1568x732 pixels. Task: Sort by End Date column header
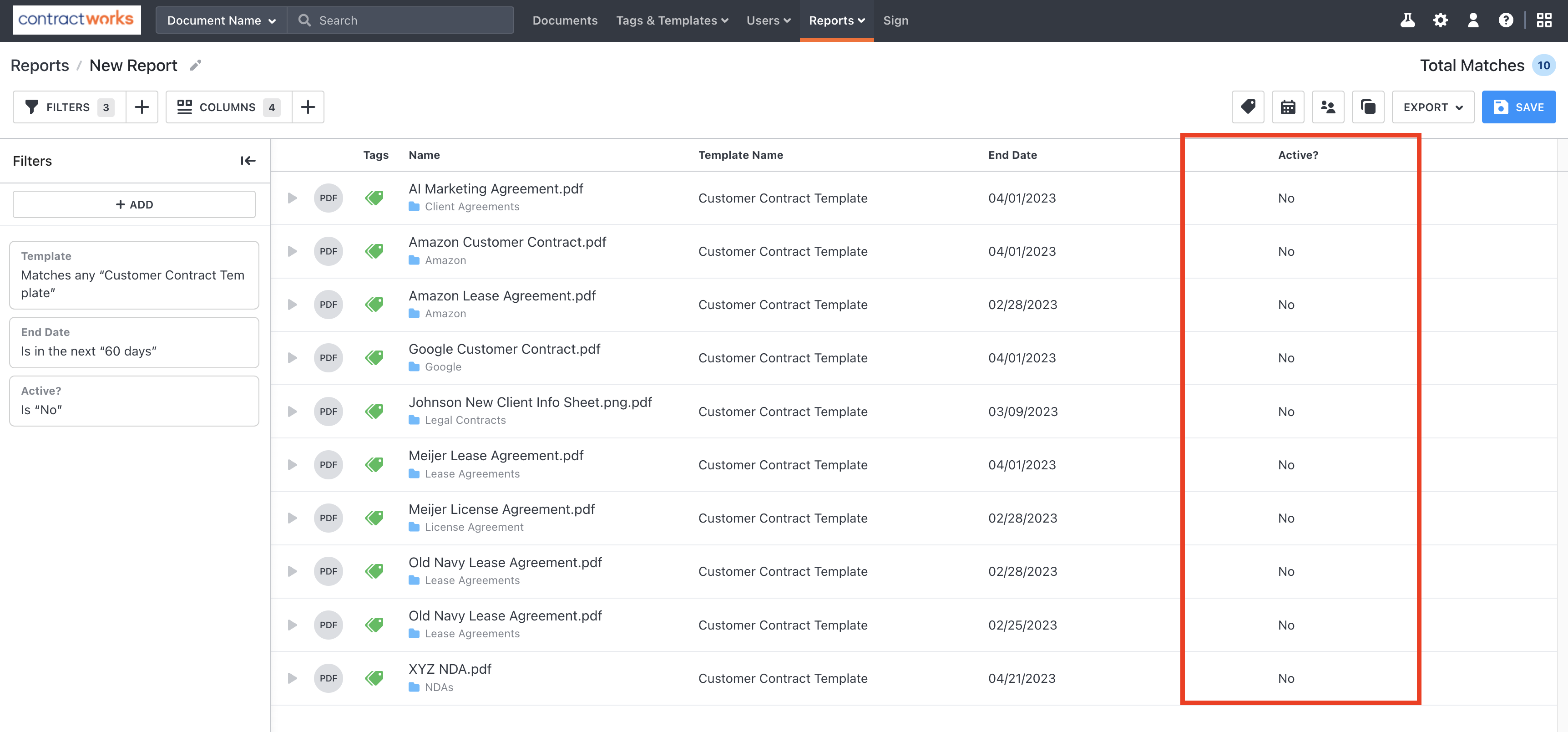pos(1012,155)
